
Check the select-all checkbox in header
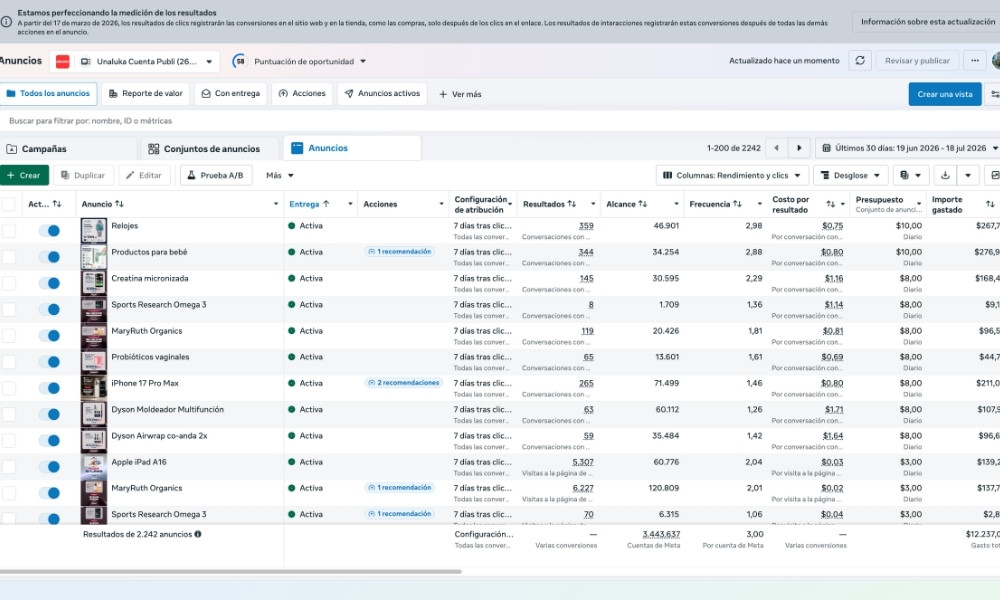pos(8,204)
